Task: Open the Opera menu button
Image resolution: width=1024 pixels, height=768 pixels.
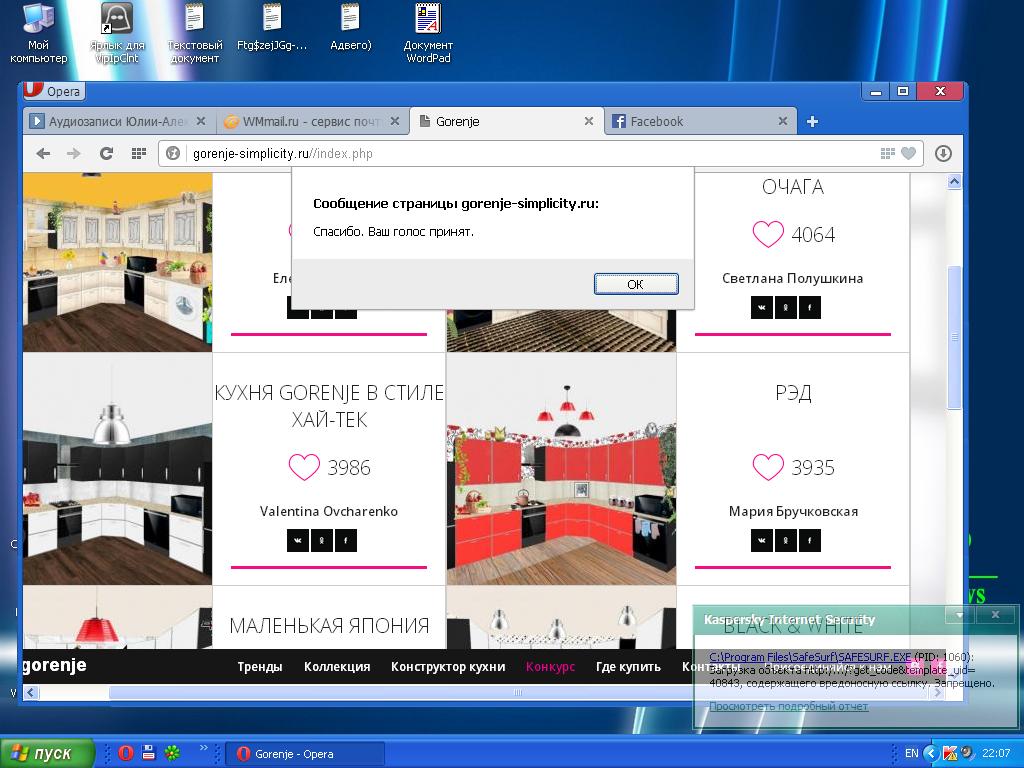Action: (x=52, y=91)
